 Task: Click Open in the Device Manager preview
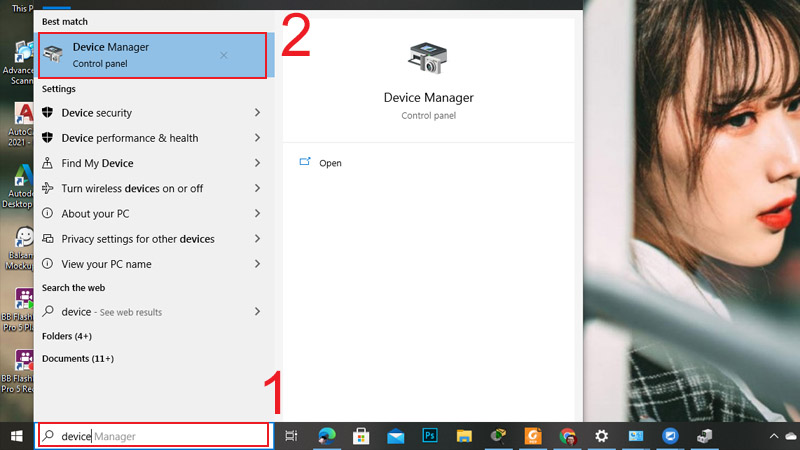coord(330,163)
